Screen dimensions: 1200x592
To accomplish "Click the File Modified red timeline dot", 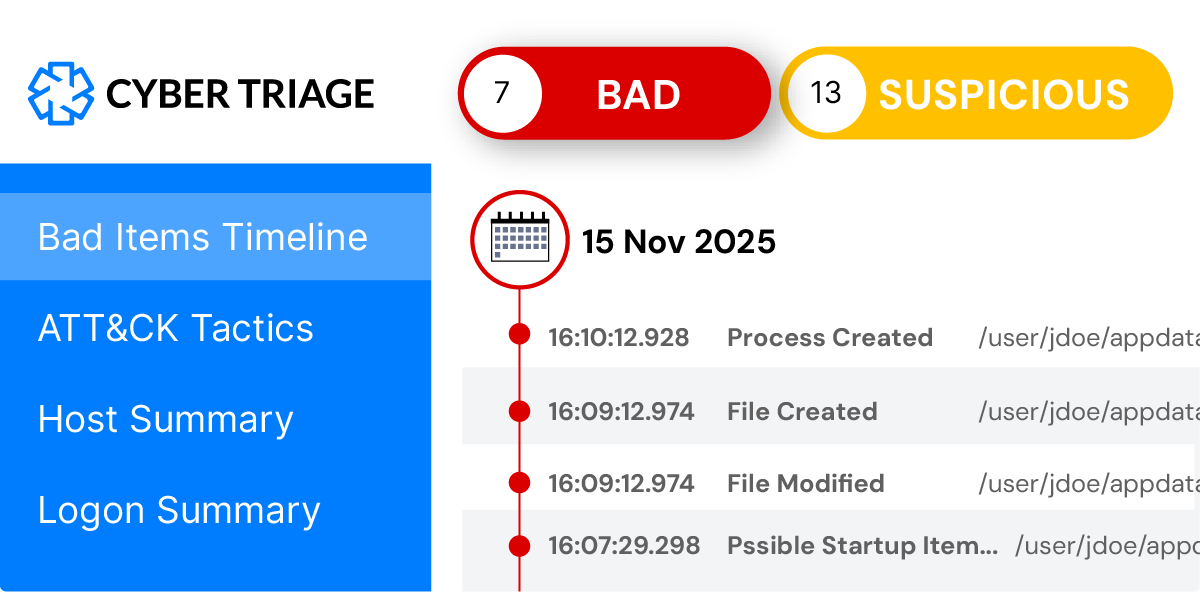I will pyautogui.click(x=519, y=483).
